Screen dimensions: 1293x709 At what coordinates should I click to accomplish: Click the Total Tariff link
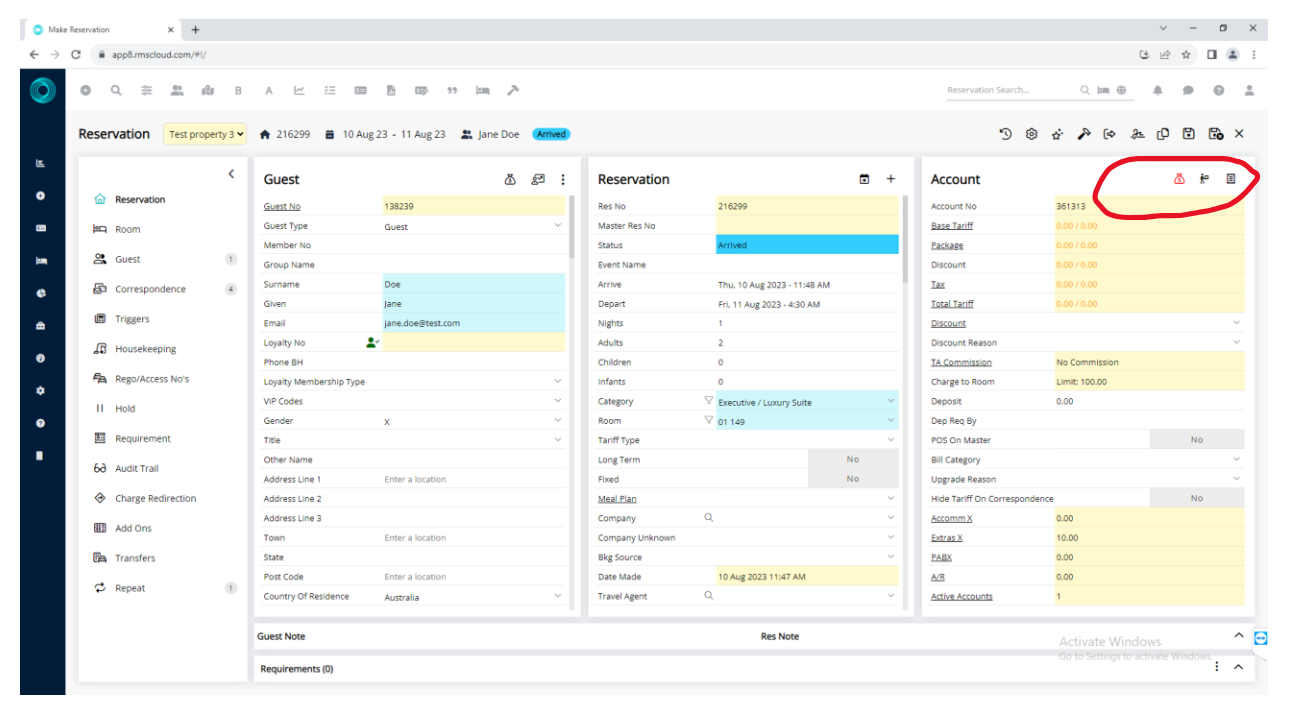(952, 304)
